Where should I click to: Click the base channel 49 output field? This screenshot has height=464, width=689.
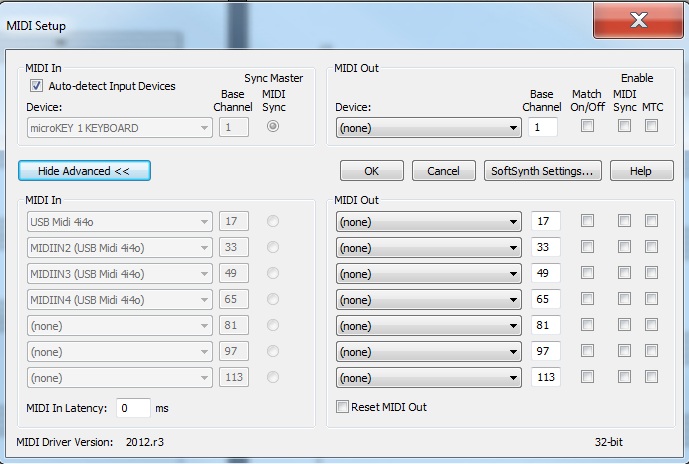tap(545, 274)
